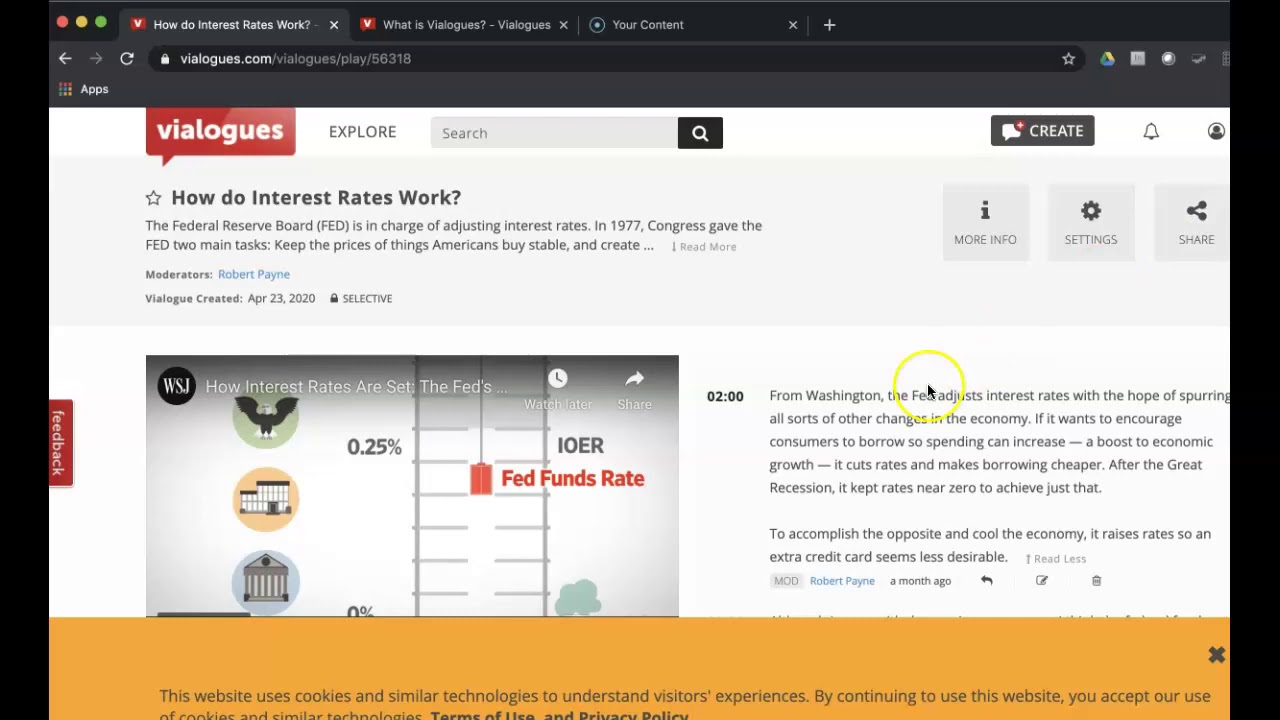Image resolution: width=1280 pixels, height=720 pixels.
Task: Open the Apps shortcut in bookmarks bar
Action: point(83,89)
